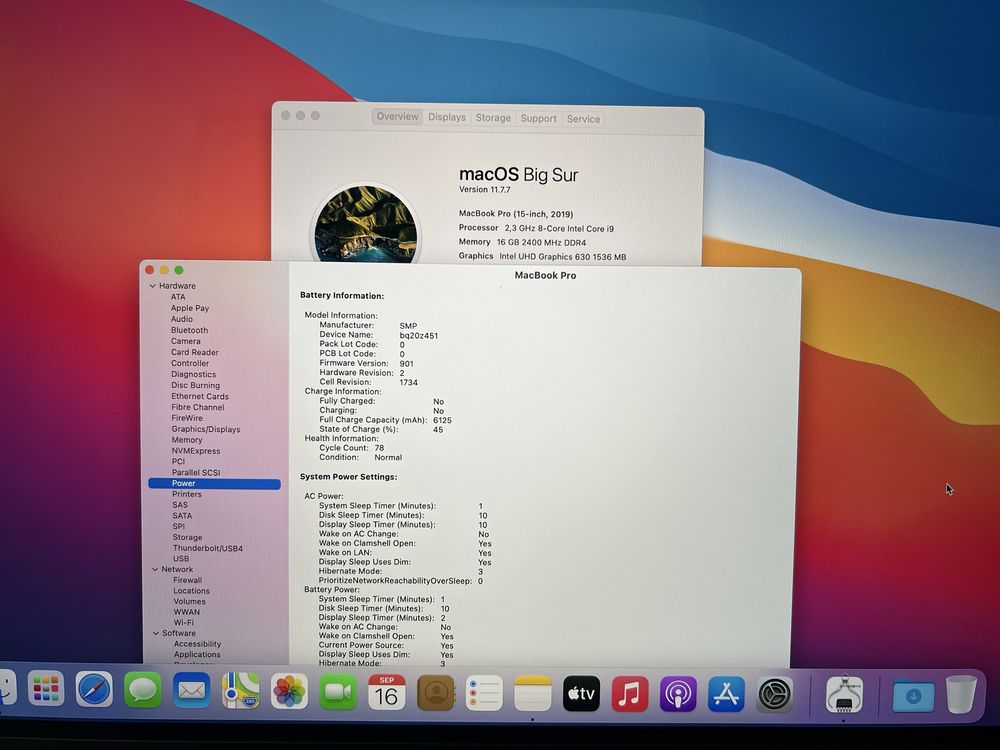Viewport: 1000px width, 750px height.
Task: Select Ethernet Cards in sidebar
Action: click(200, 396)
